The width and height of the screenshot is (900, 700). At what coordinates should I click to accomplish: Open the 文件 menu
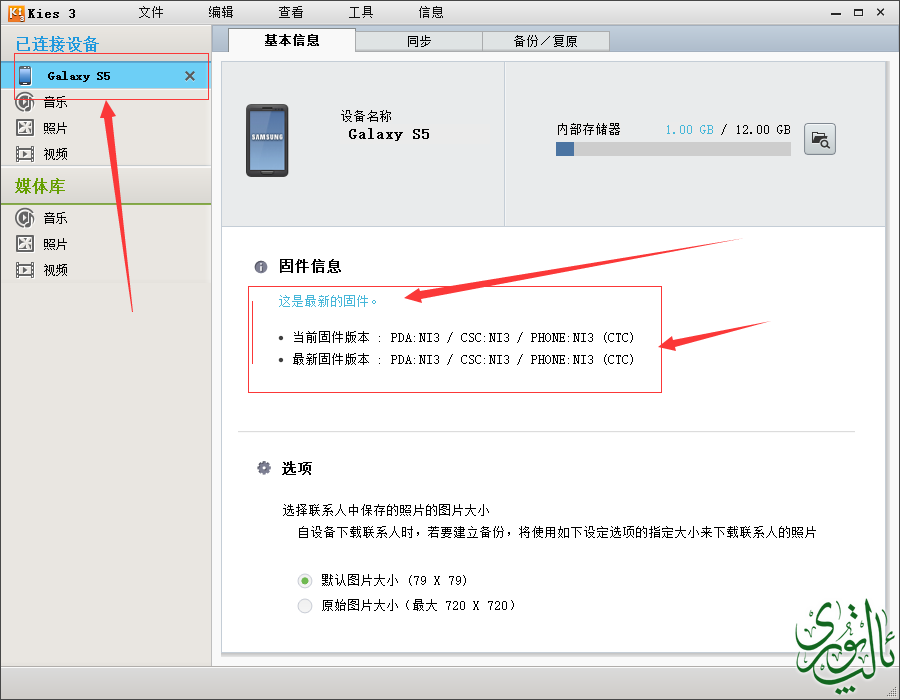151,12
